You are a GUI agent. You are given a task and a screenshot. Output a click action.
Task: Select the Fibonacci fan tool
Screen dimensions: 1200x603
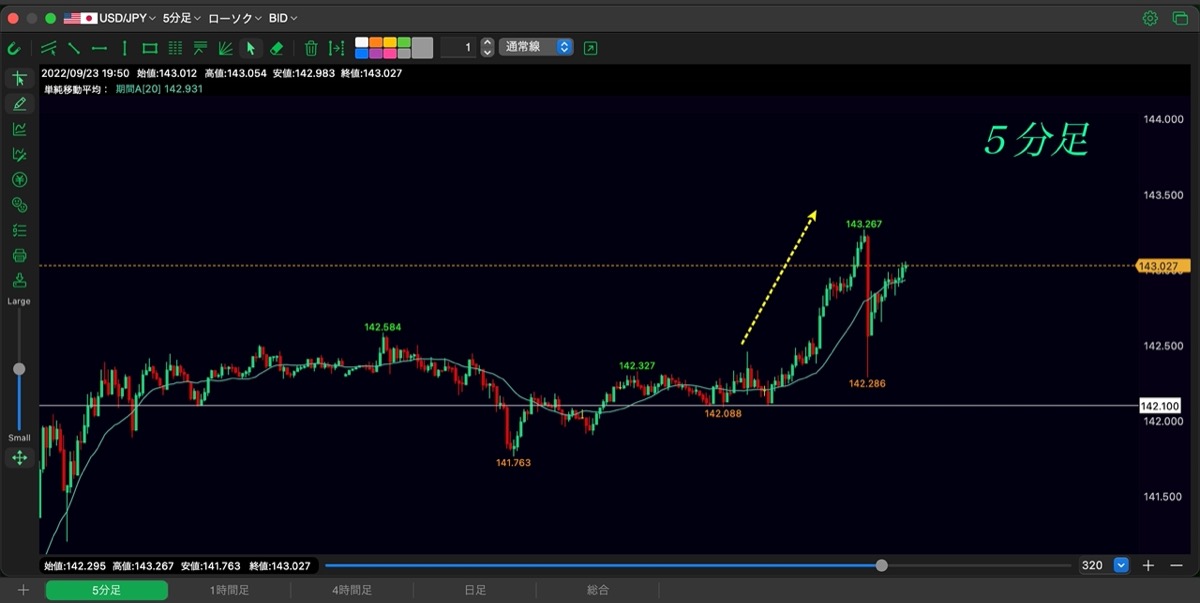pos(226,47)
